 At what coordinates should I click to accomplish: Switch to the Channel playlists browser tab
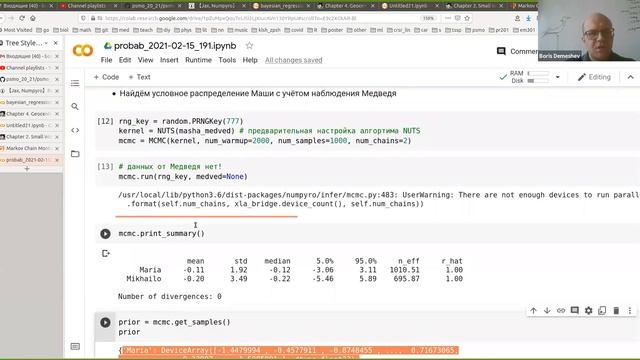tap(87, 6)
